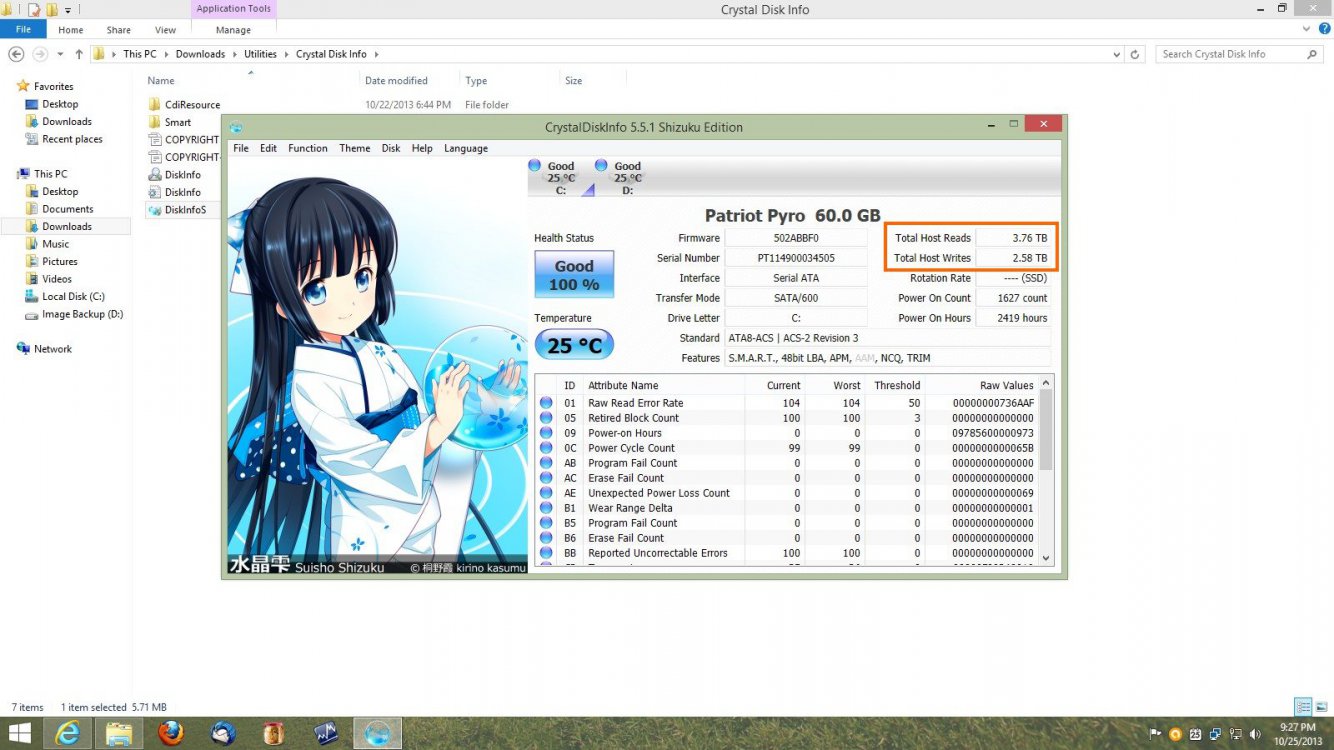Click the Good 100 % health status button

(574, 274)
